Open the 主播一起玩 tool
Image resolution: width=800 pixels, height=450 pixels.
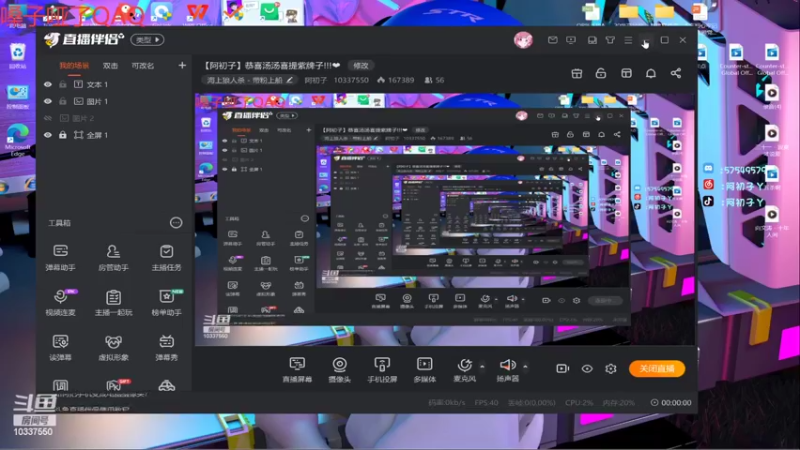pyautogui.click(x=113, y=302)
